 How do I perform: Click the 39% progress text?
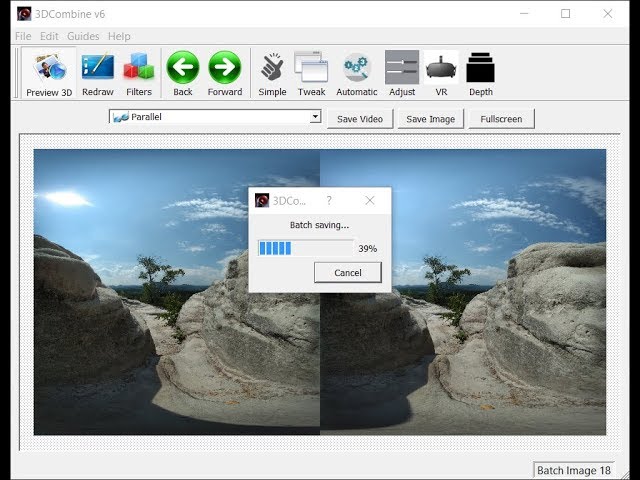367,249
